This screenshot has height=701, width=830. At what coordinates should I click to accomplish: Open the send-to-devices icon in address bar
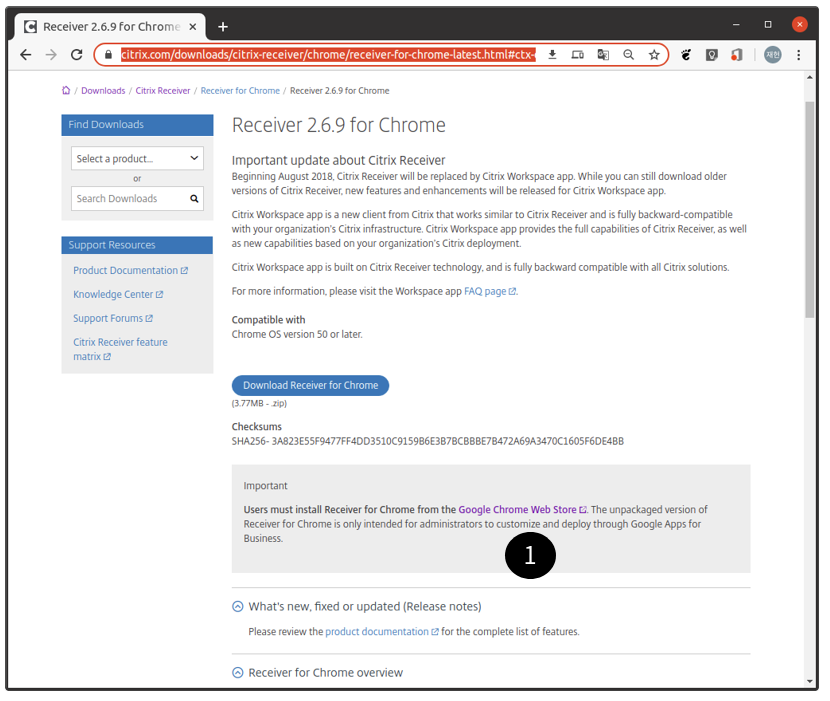[578, 55]
